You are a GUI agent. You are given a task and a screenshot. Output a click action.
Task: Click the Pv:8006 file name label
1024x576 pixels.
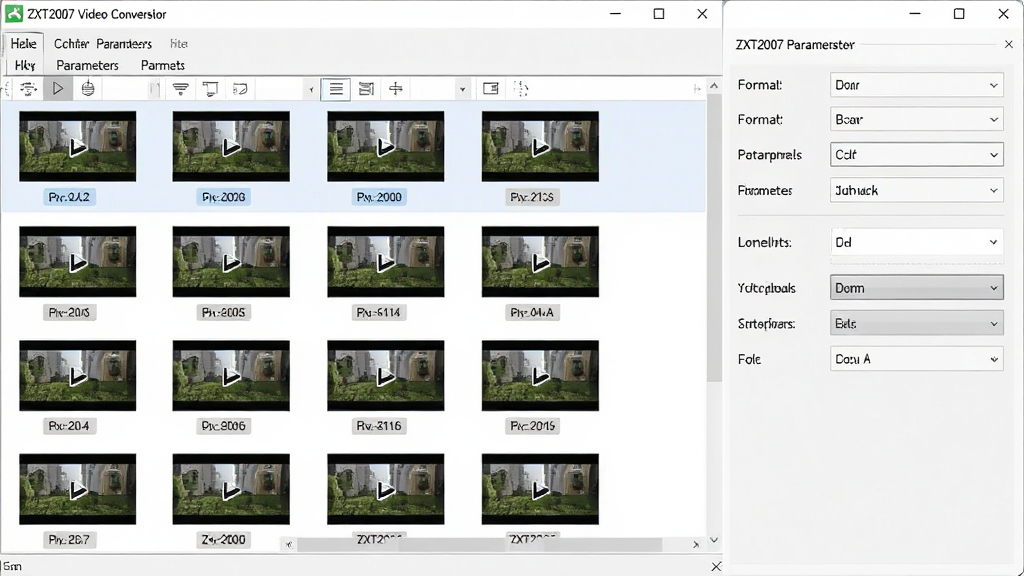pos(223,426)
